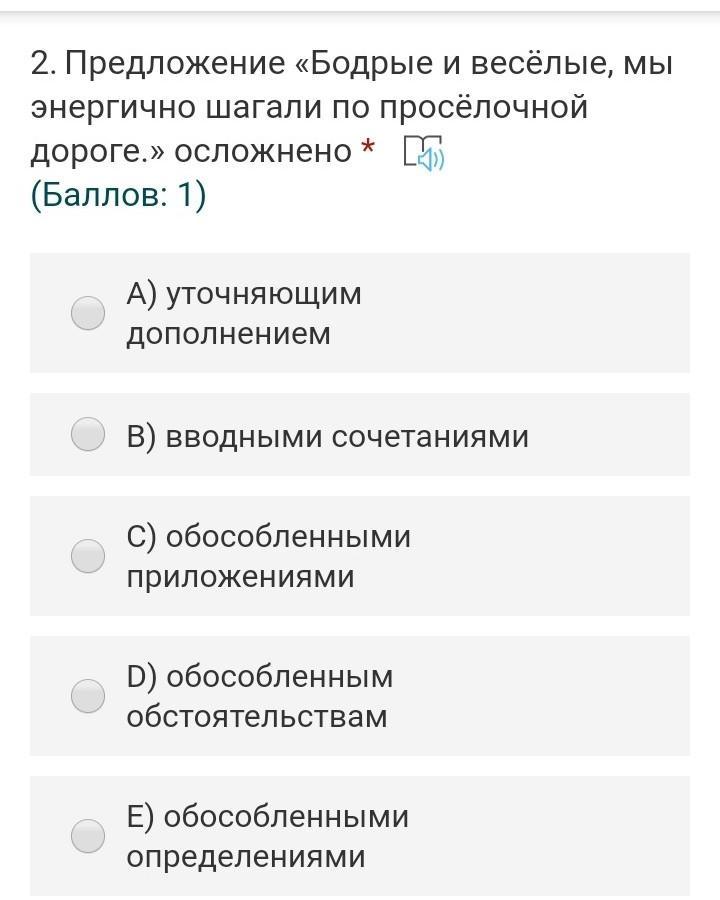Click the label «обособленными приложениями»
Image resolution: width=720 pixels, height=900 pixels.
pos(268,557)
